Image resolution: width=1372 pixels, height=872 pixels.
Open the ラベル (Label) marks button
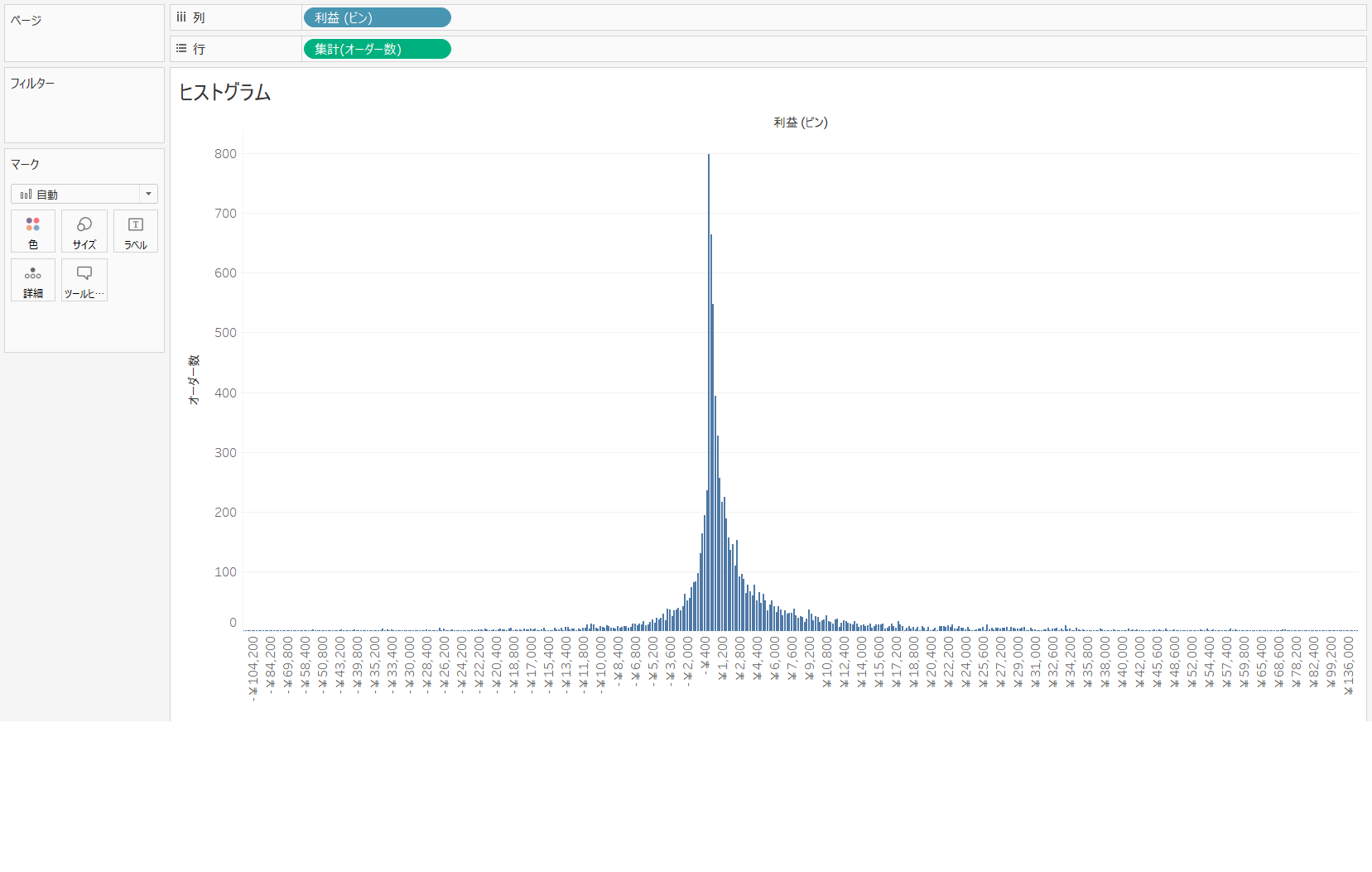136,231
